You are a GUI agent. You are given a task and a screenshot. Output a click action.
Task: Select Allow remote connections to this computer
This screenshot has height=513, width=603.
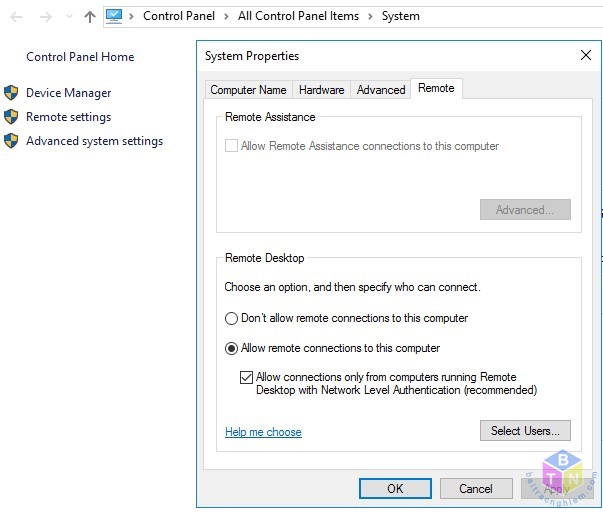[231, 348]
